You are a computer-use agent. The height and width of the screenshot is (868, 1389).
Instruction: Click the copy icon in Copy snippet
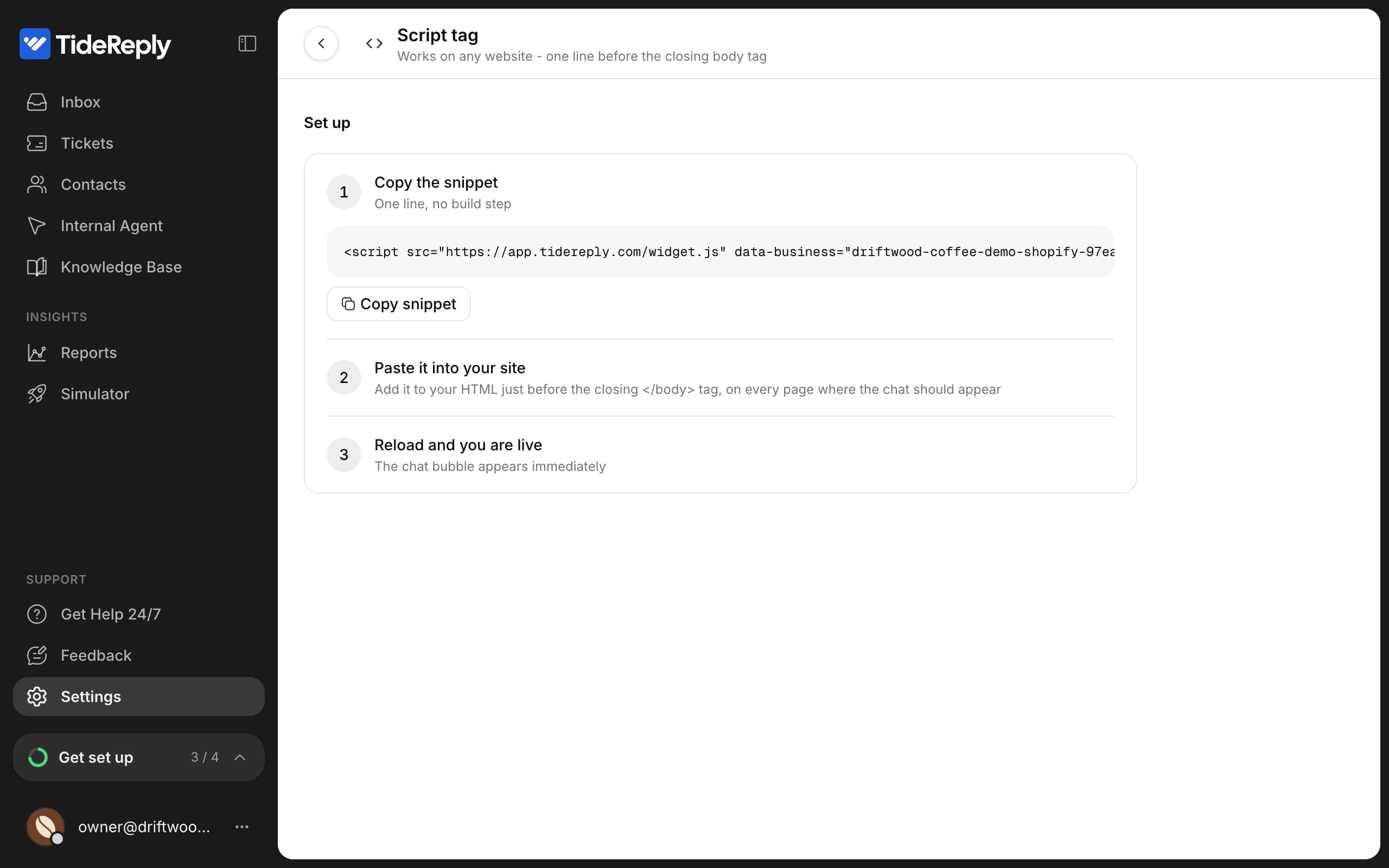(348, 304)
